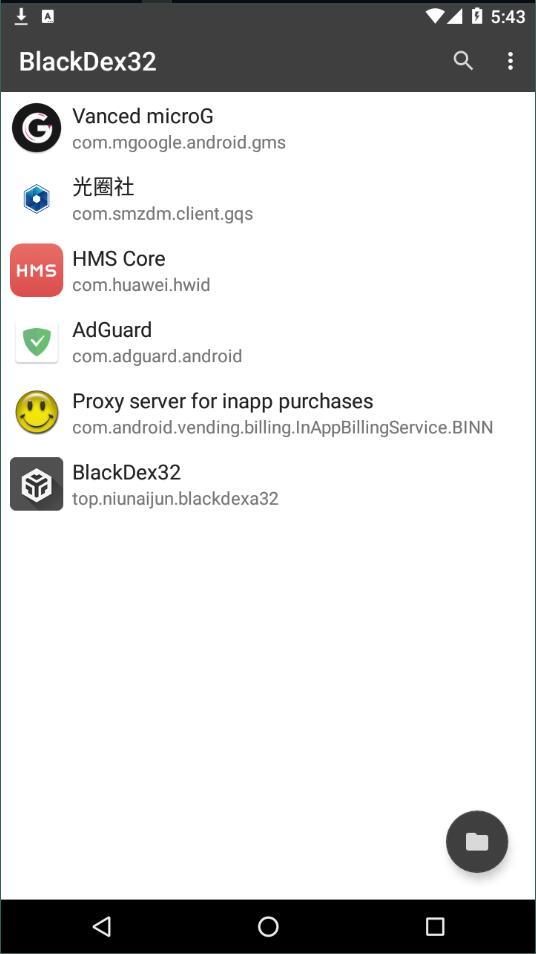Click package name com.adguard.android

[x=157, y=356]
